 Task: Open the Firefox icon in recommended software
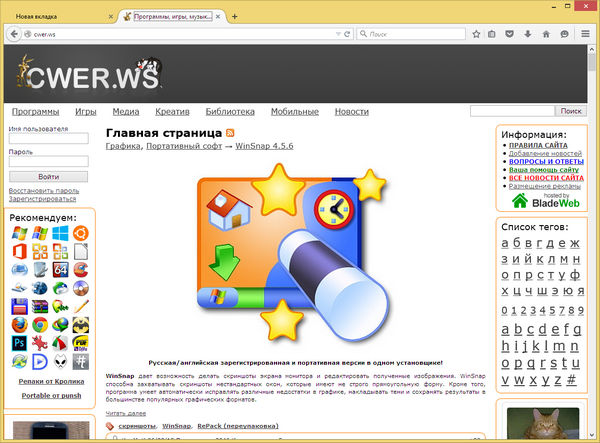point(18,324)
